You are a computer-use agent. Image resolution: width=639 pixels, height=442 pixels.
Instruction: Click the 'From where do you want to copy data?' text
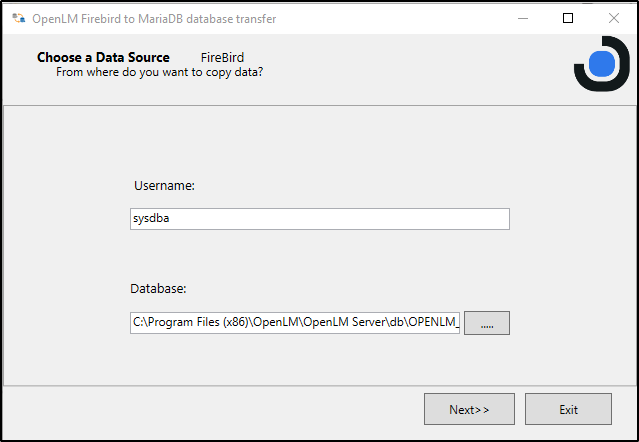(159, 72)
